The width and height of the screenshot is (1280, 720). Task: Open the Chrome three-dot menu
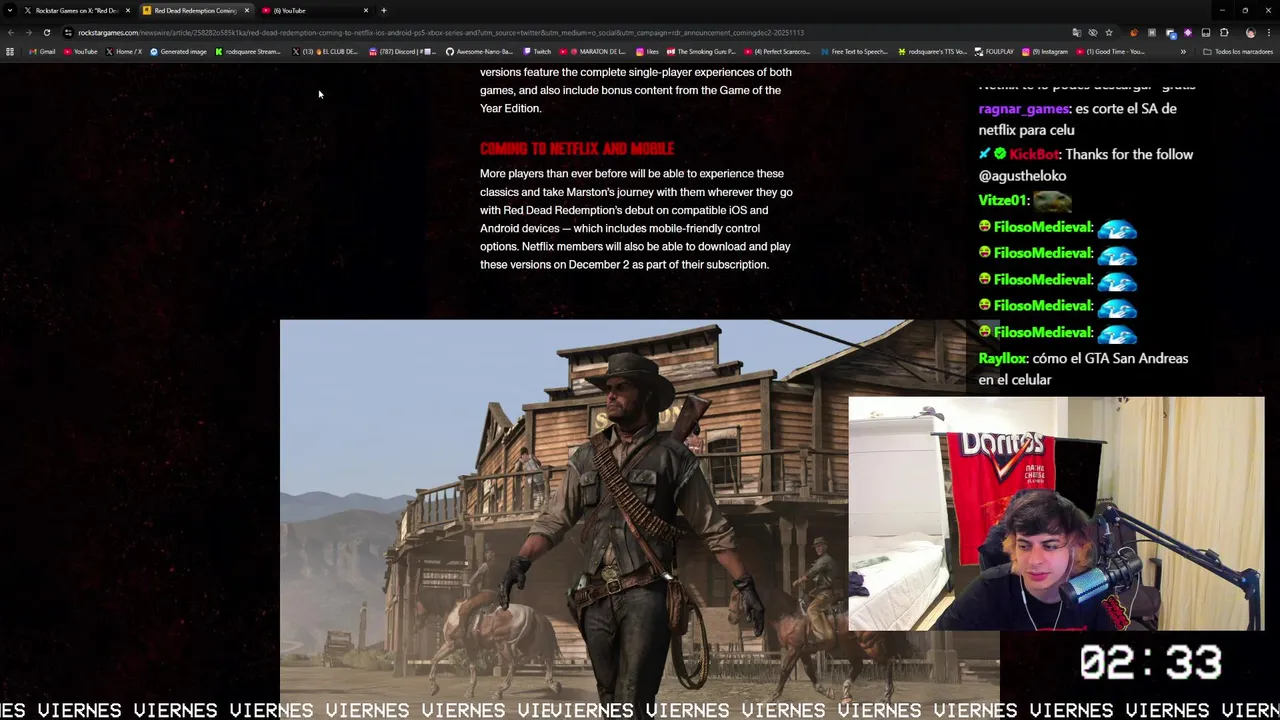pos(1269,32)
